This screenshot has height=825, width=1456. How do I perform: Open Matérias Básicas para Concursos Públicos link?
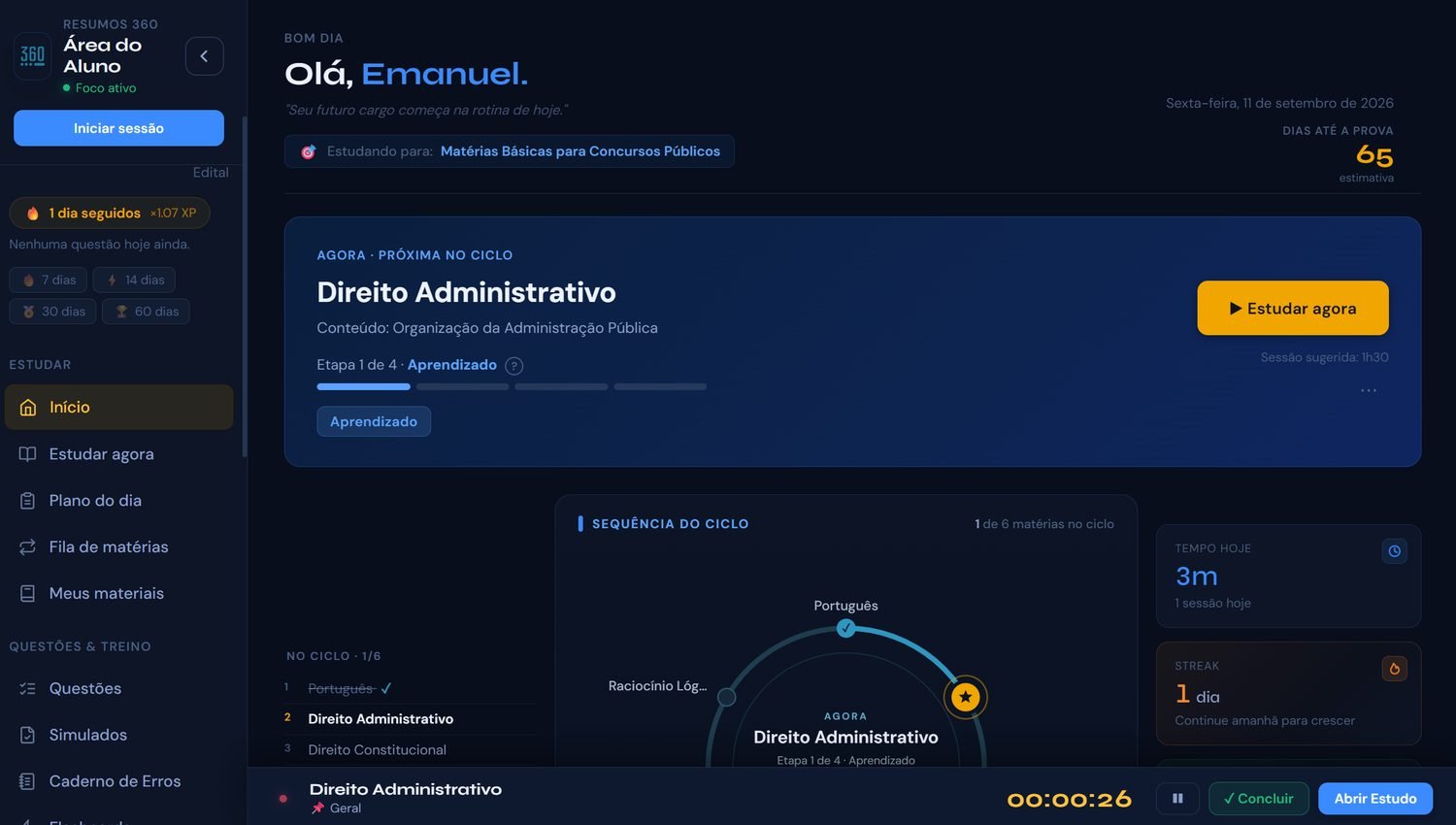tap(579, 151)
